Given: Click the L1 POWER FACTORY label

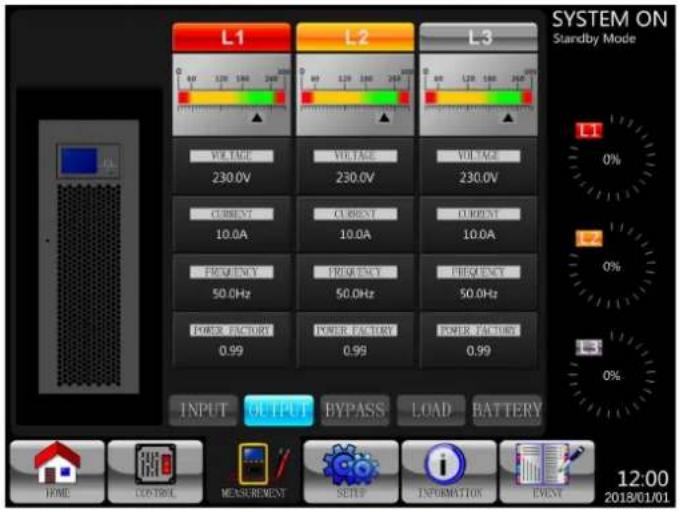Looking at the screenshot, I should [231, 330].
